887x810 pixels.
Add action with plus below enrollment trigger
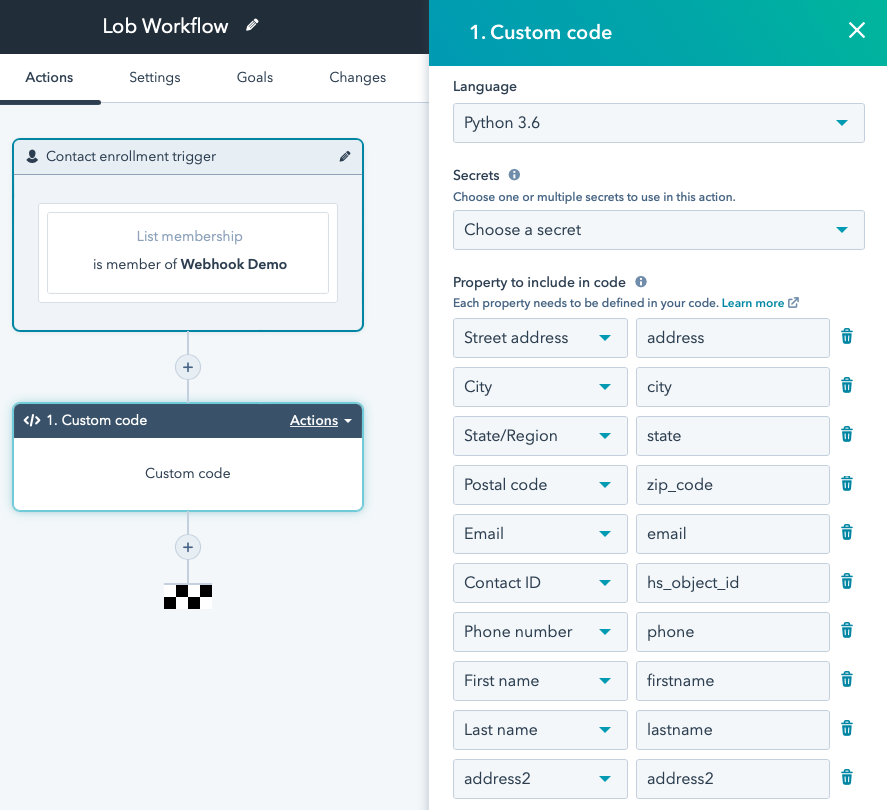point(187,367)
